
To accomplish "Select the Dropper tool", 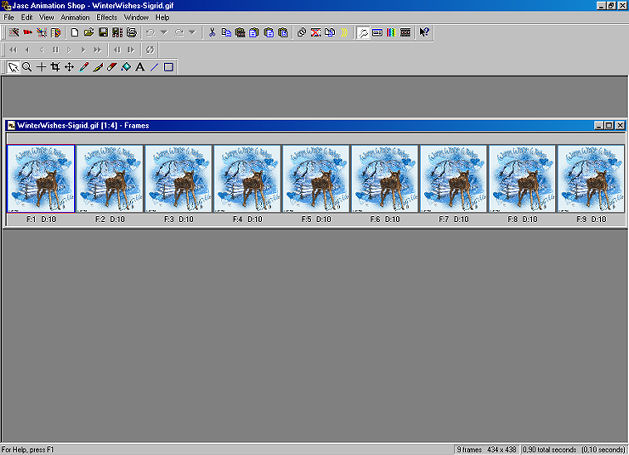I will pyautogui.click(x=83, y=67).
